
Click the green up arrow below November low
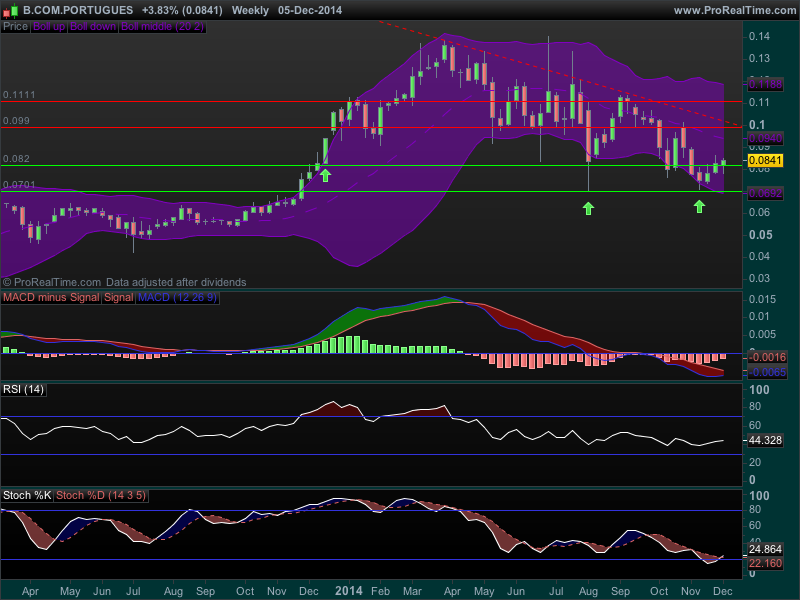(x=699, y=205)
